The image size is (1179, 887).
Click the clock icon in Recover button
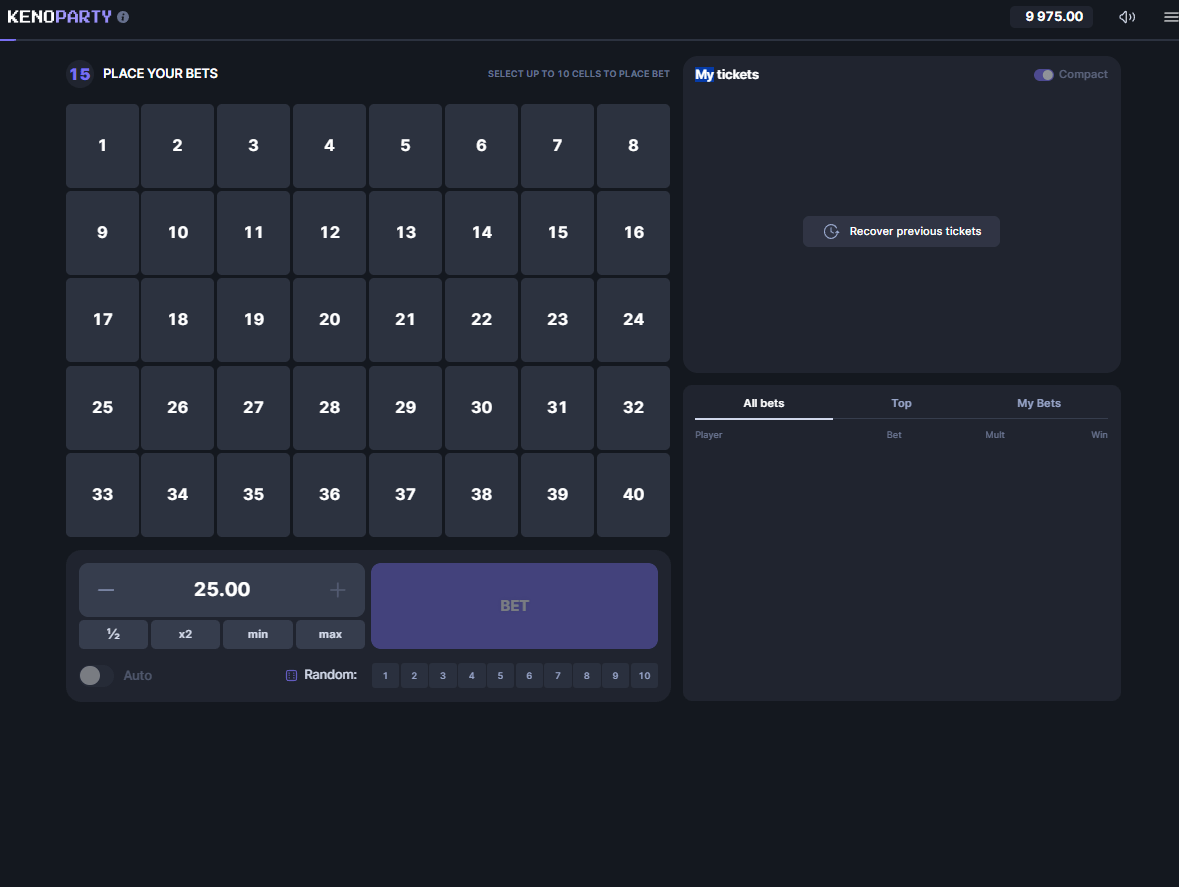(831, 231)
